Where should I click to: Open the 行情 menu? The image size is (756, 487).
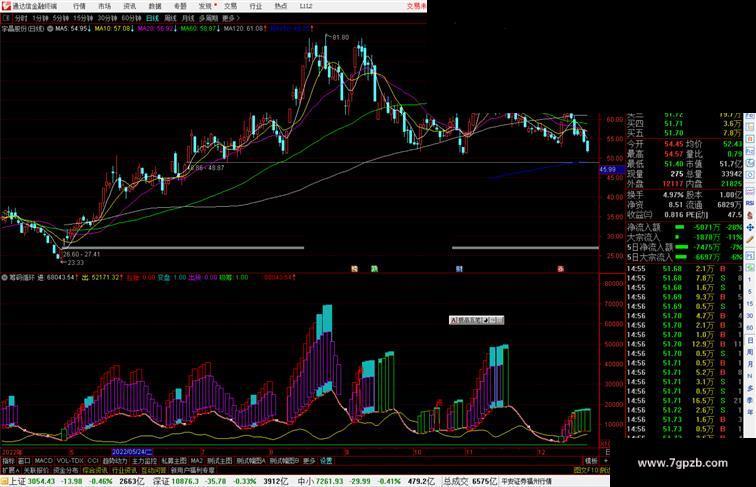point(79,6)
